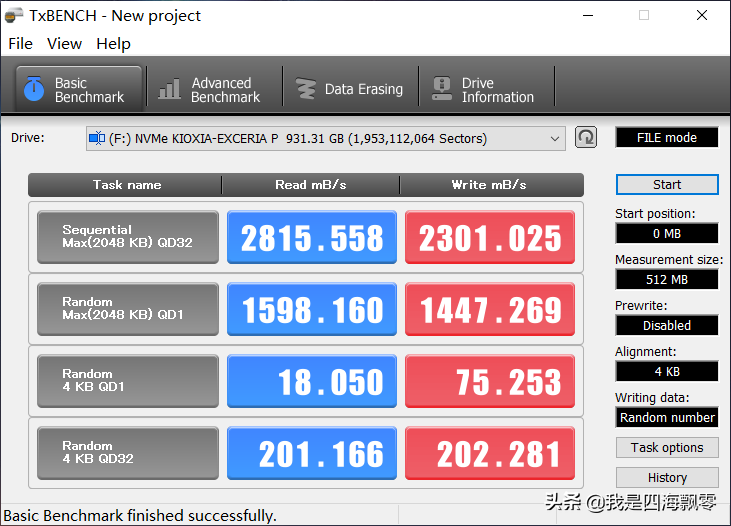Click the Drive Information icon

(441, 89)
